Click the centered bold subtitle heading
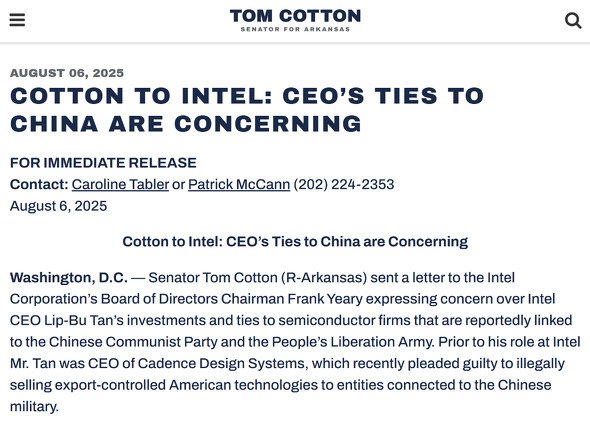590x425 pixels. (295, 242)
